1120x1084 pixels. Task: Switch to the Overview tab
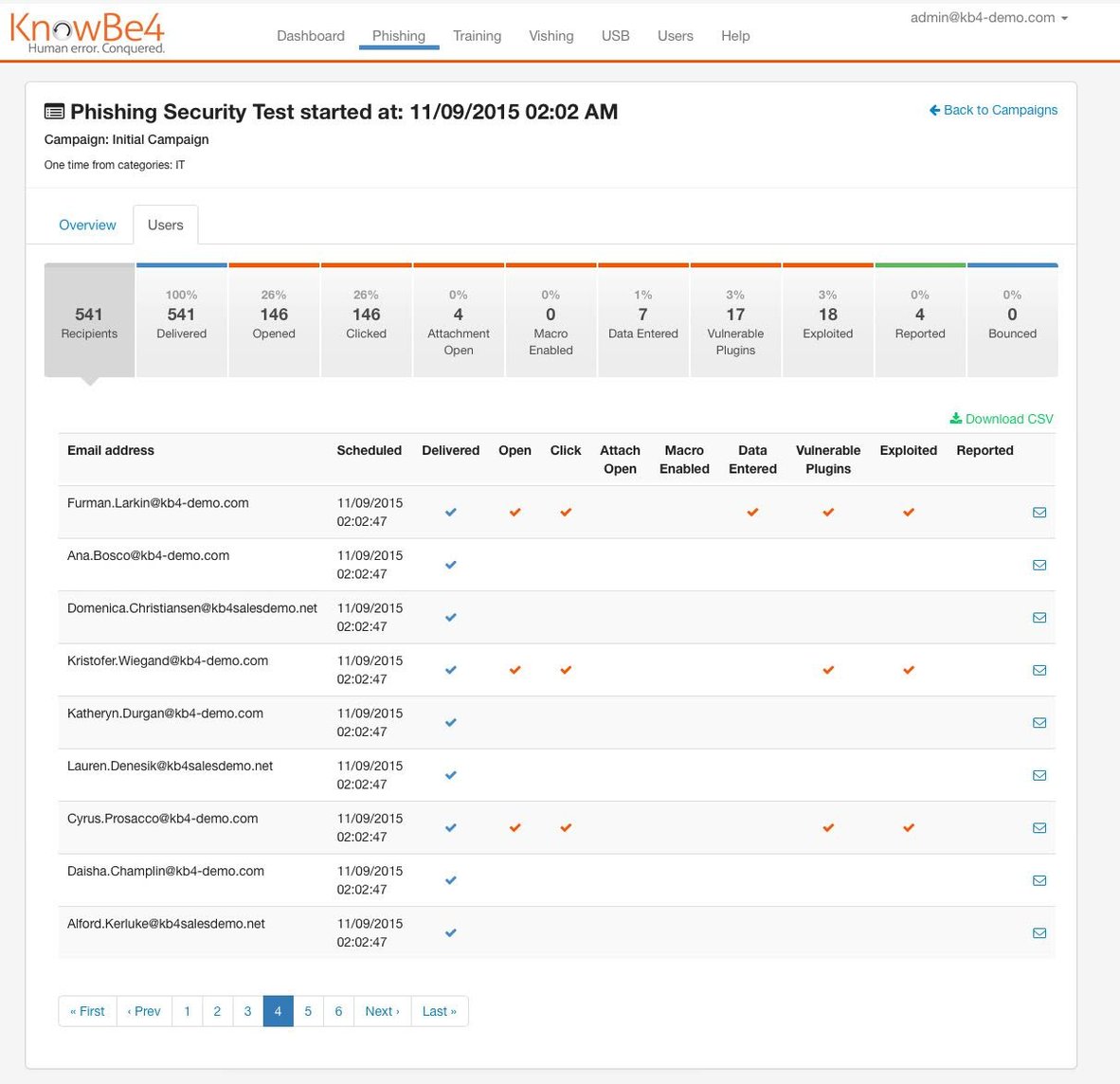pos(87,226)
